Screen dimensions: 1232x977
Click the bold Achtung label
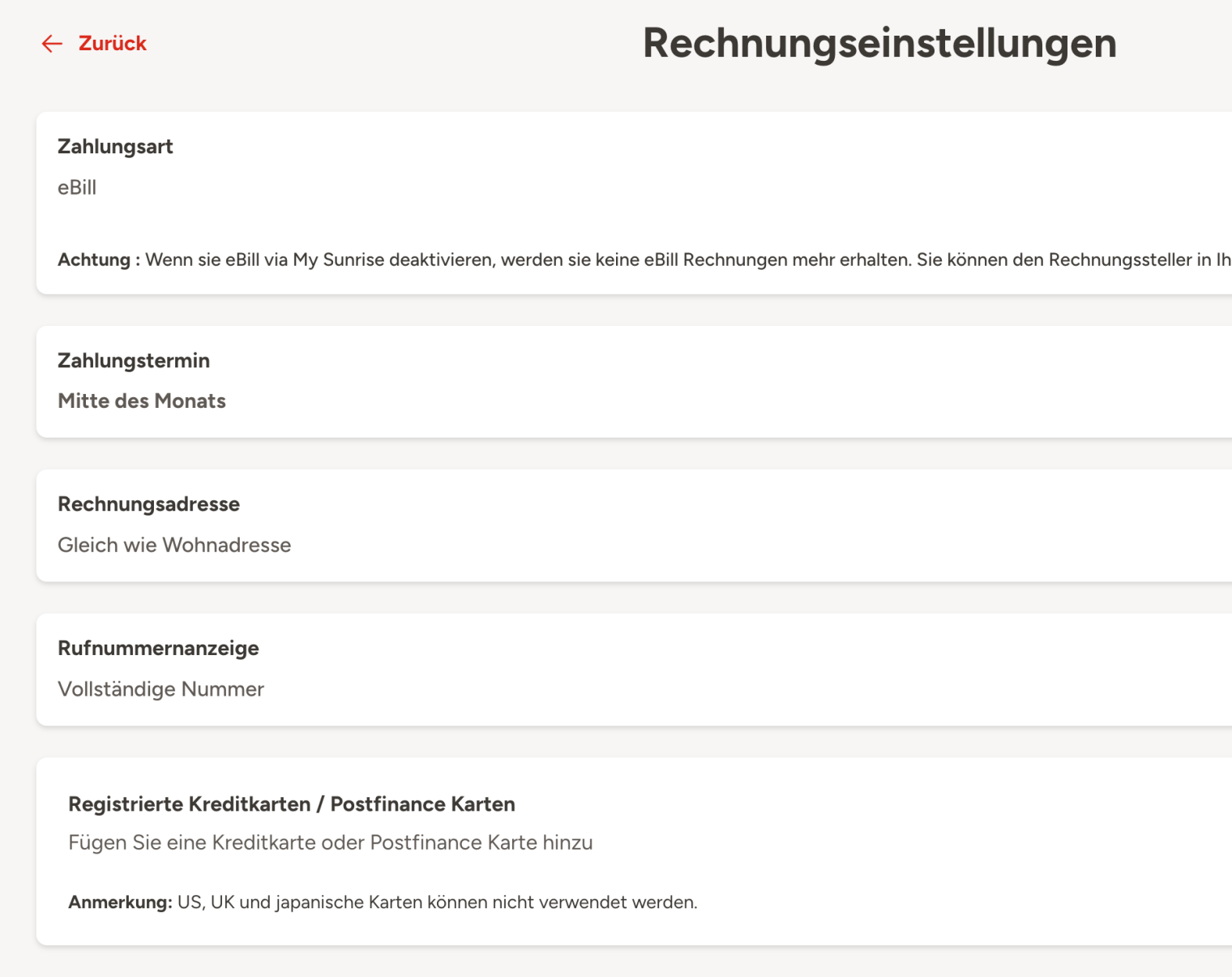tap(94, 260)
